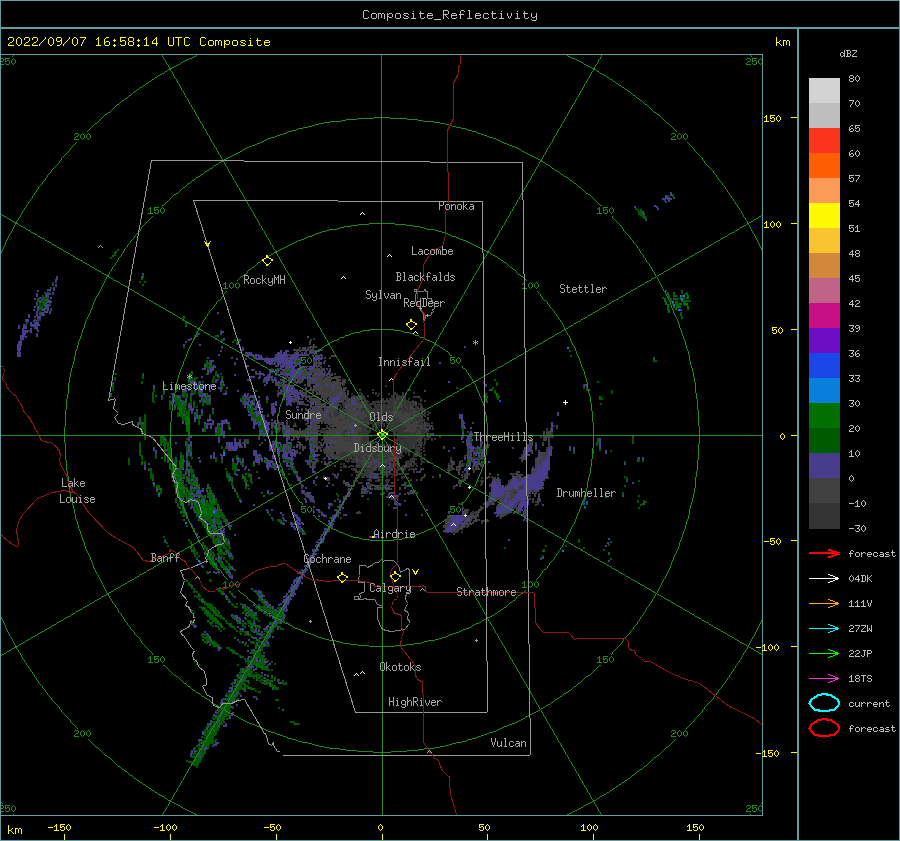This screenshot has height=841, width=900.
Task: Click the Okotoks town label
Action: (400, 667)
